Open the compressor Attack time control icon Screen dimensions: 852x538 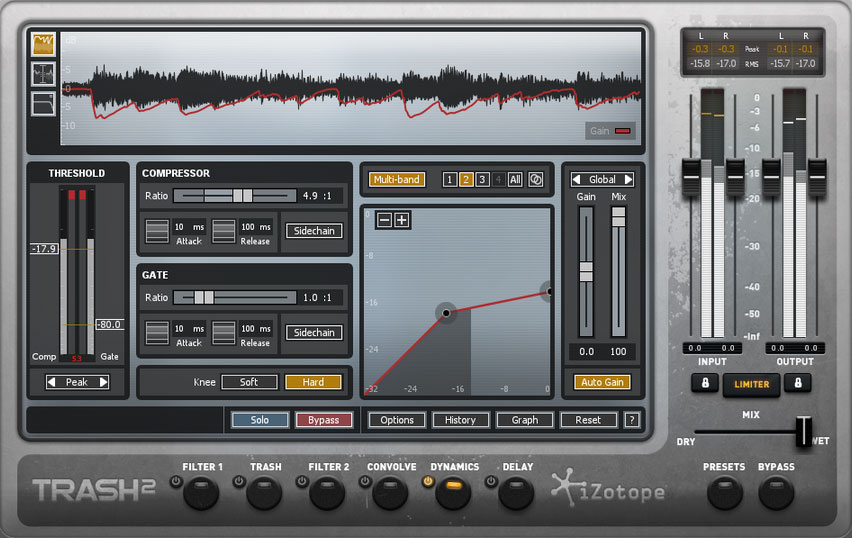[x=157, y=231]
